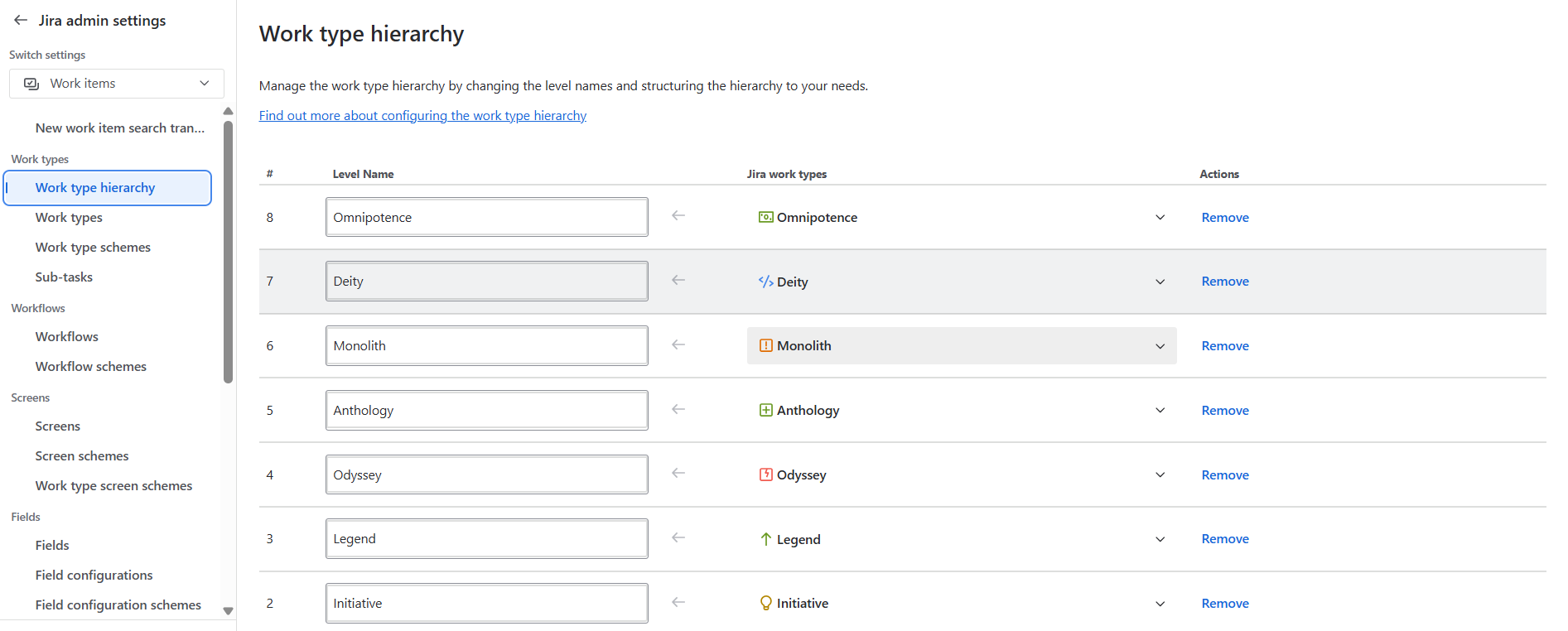Remove the Anthology hierarchy level
This screenshot has width=1568, height=631.
click(x=1225, y=411)
